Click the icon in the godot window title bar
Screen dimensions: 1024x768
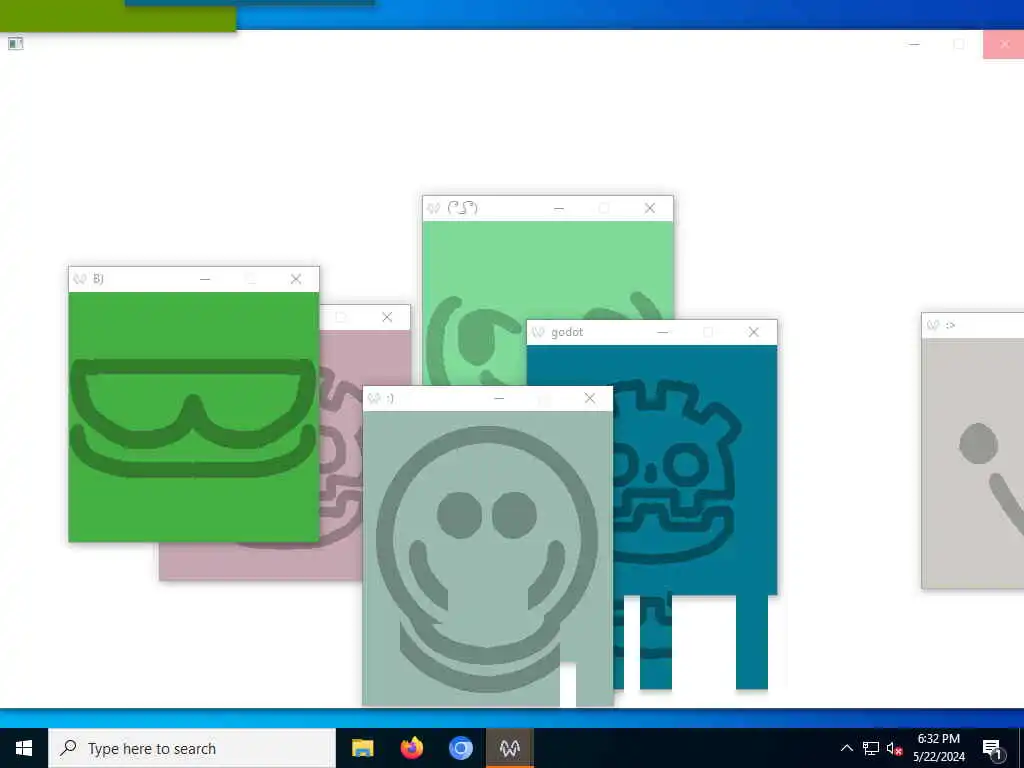[537, 332]
